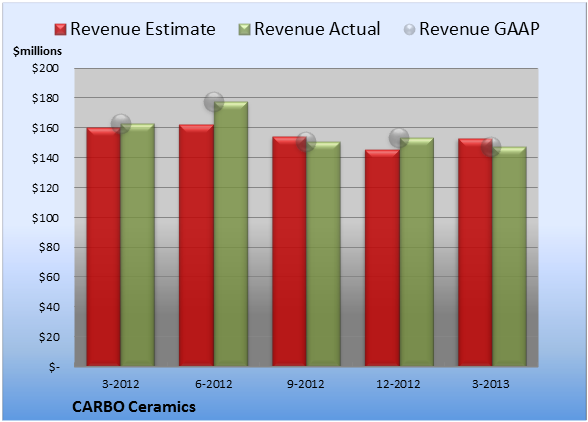Screen dimensions: 588x422
Task: Click the GAAP sphere marker for 12-2012
Action: point(399,138)
